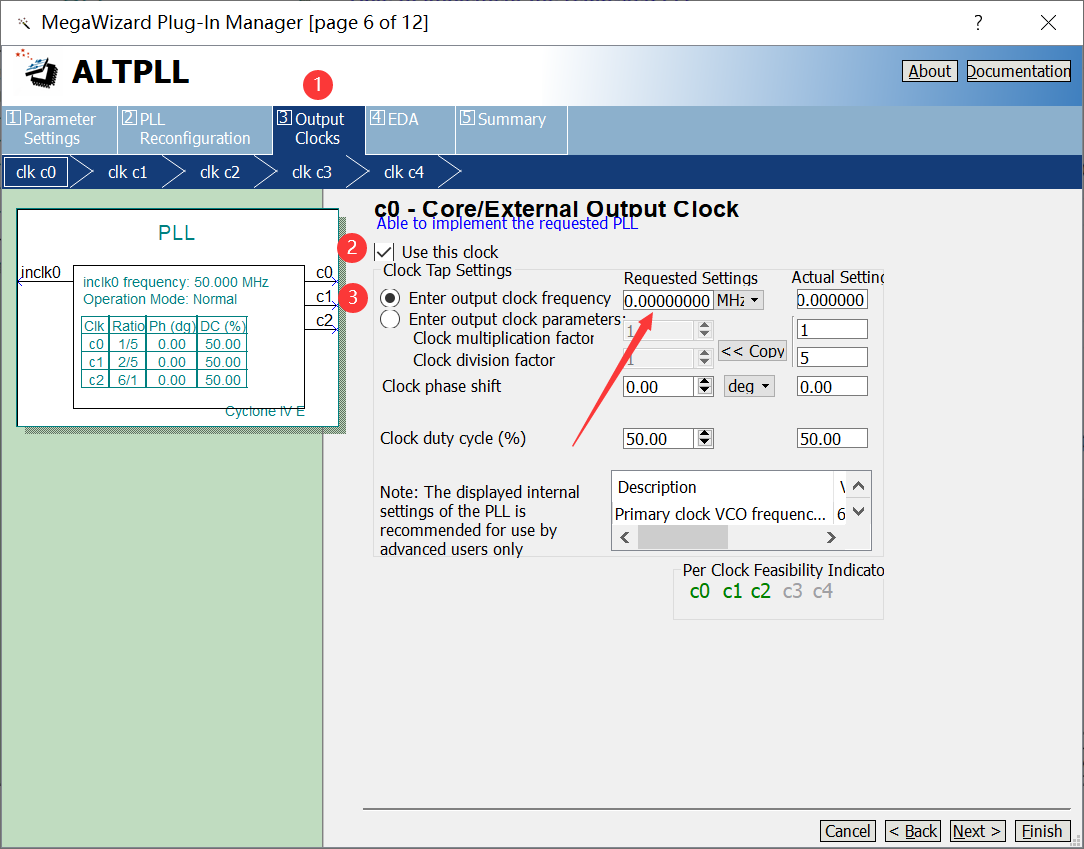
Task: Click the Next button
Action: tap(978, 831)
